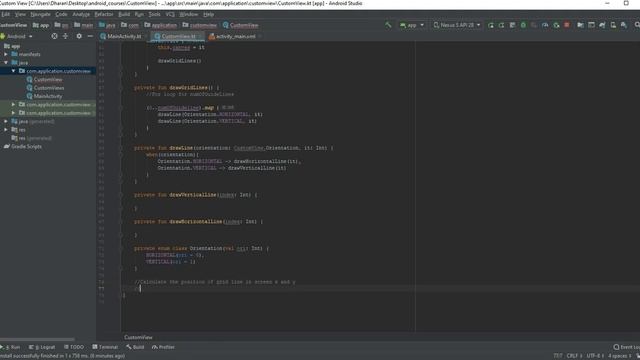Open the Event Log at the bottom right

click(627, 347)
